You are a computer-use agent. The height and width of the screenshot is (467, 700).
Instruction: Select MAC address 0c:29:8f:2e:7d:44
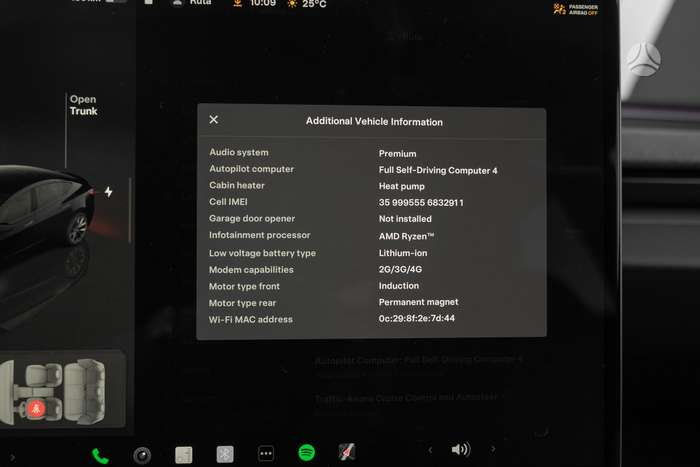point(417,318)
